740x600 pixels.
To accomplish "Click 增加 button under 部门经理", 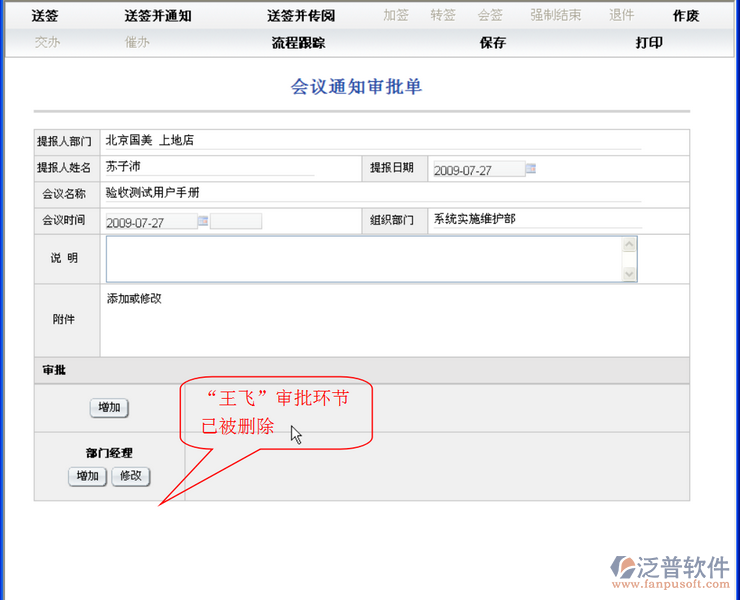I will (88, 476).
